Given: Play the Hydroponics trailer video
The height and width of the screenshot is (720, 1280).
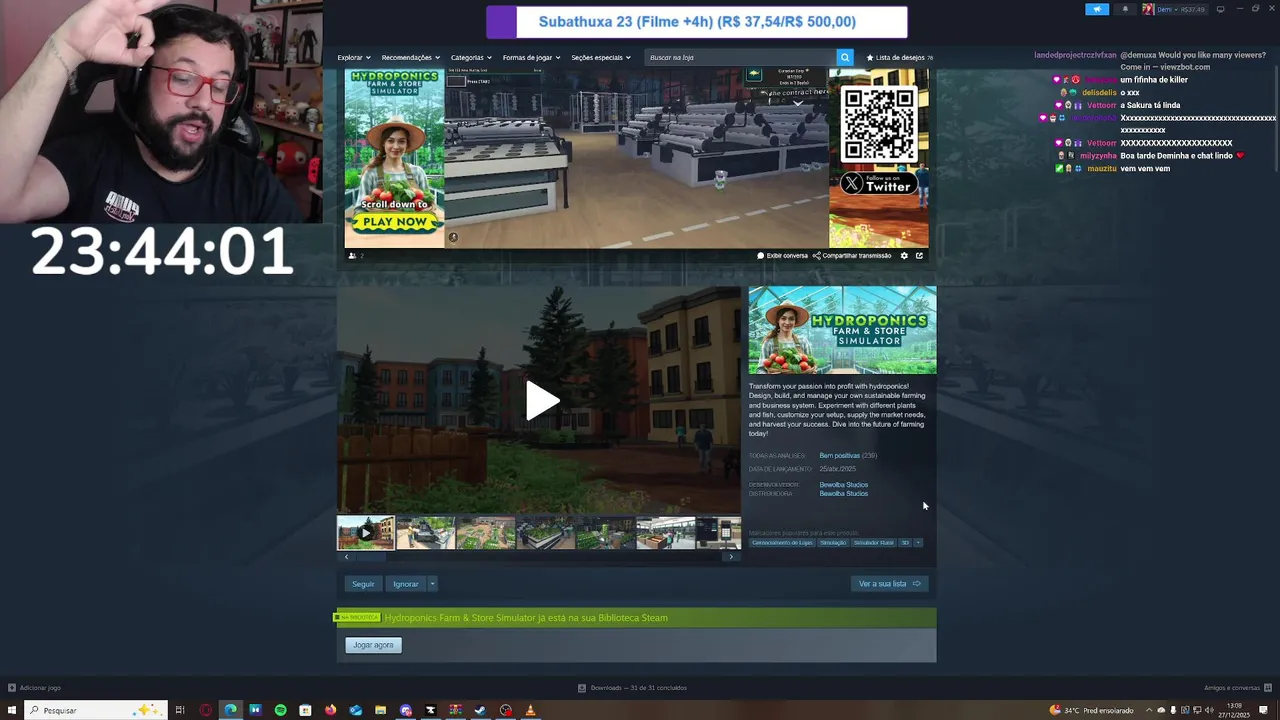Looking at the screenshot, I should coord(543,401).
